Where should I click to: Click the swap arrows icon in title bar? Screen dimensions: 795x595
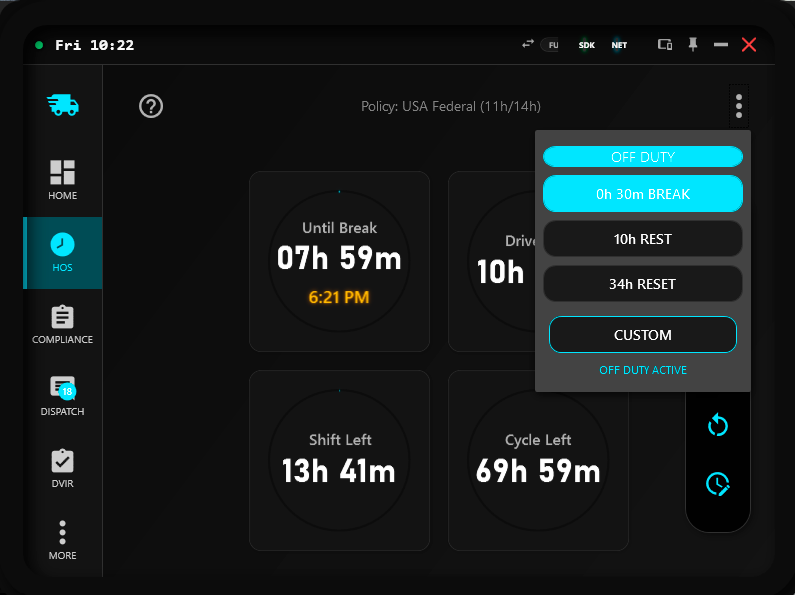(528, 44)
